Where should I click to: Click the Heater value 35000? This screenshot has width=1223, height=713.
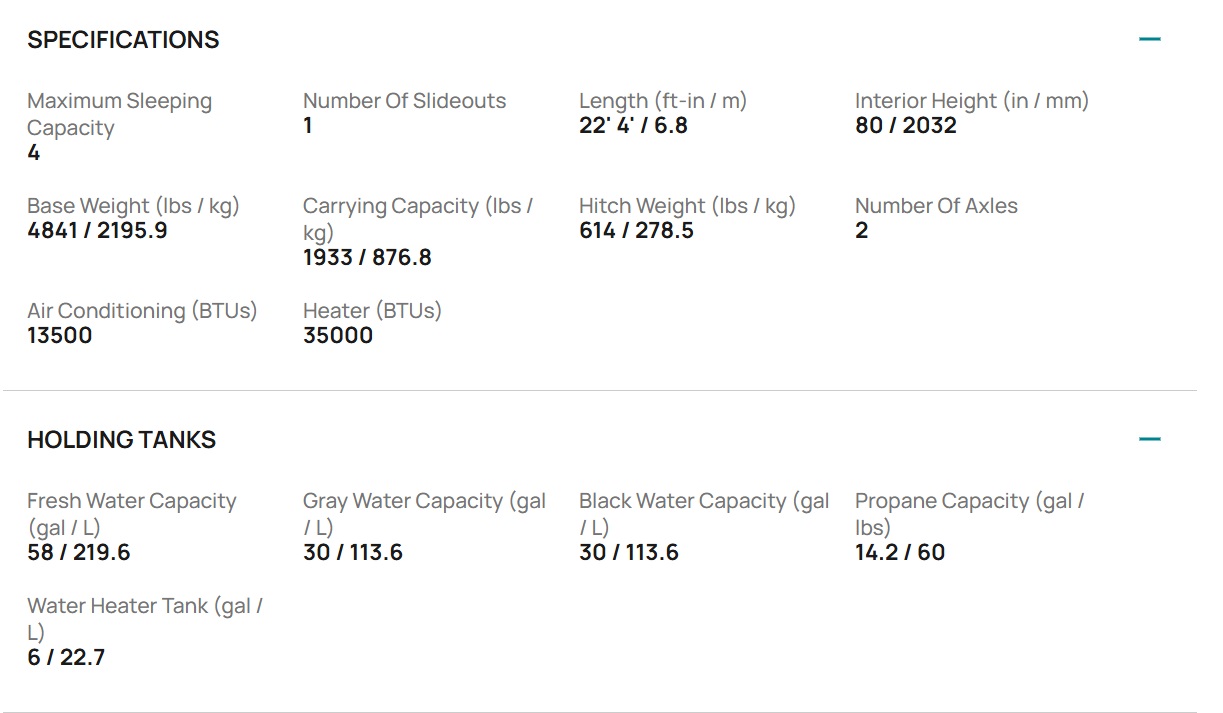[x=338, y=336]
